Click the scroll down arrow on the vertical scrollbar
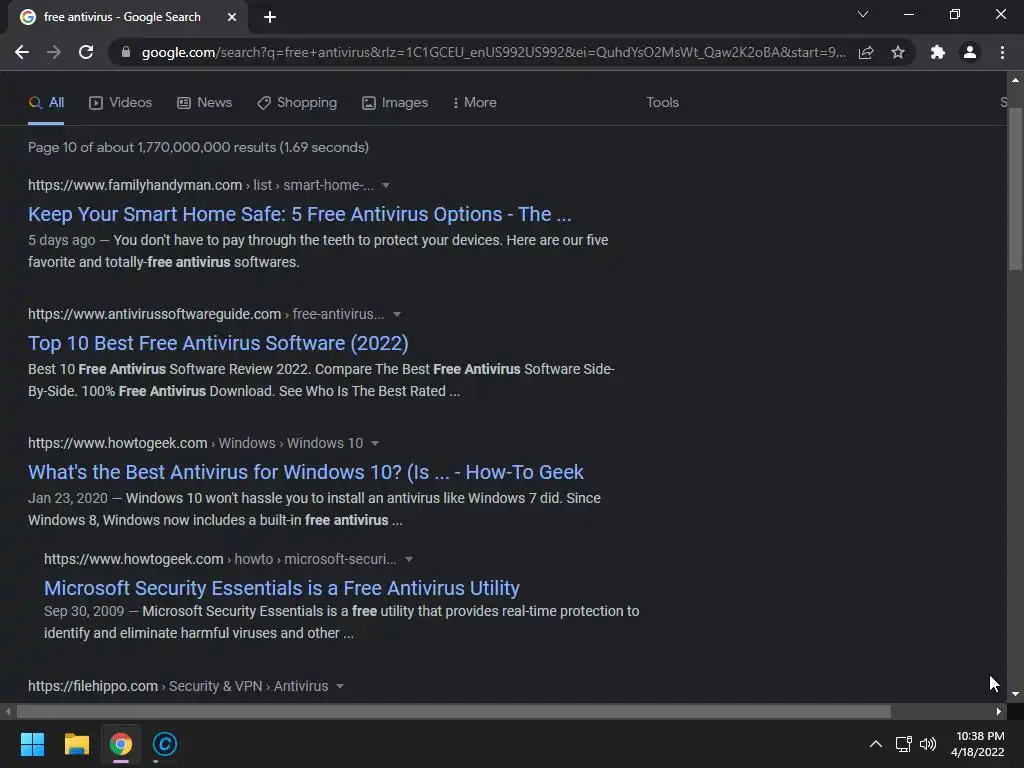Screen dimensions: 1024x768 (x=1015, y=694)
